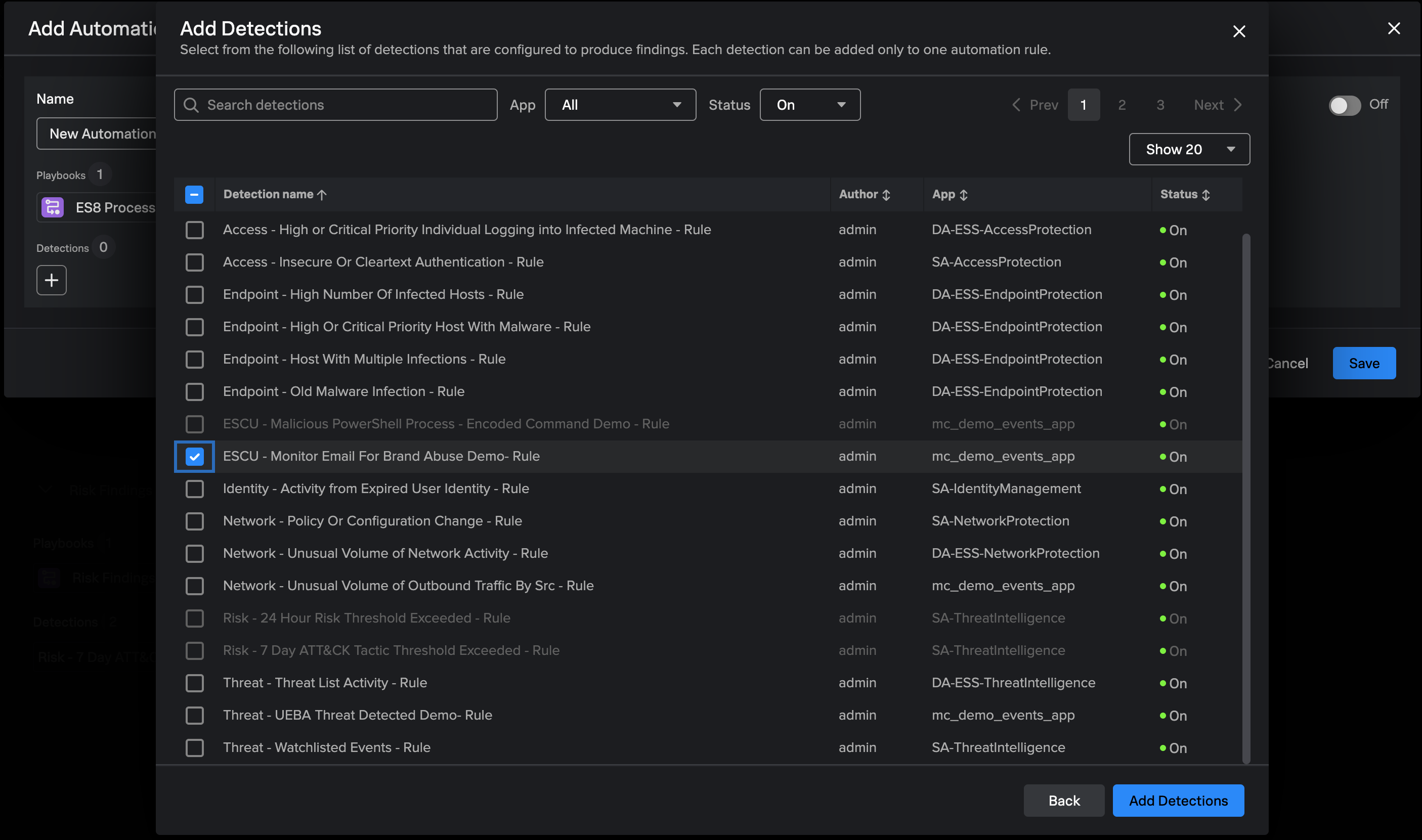Check Threat - Watchlisted Events - Rule
Screen dimensions: 1422x840
pyautogui.click(x=194, y=747)
